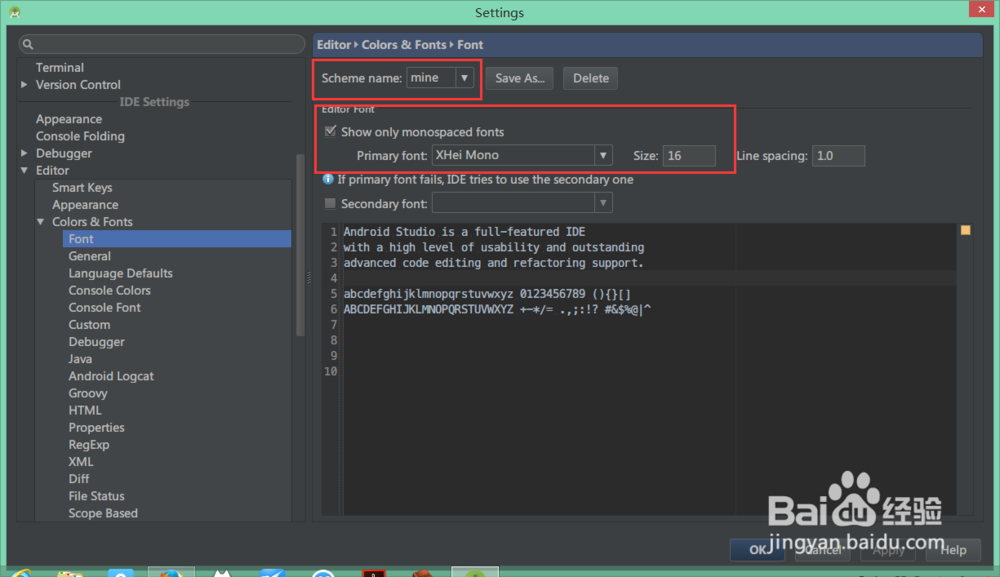1000x577 pixels.
Task: Select Terminal in the settings tree
Action: click(x=59, y=67)
